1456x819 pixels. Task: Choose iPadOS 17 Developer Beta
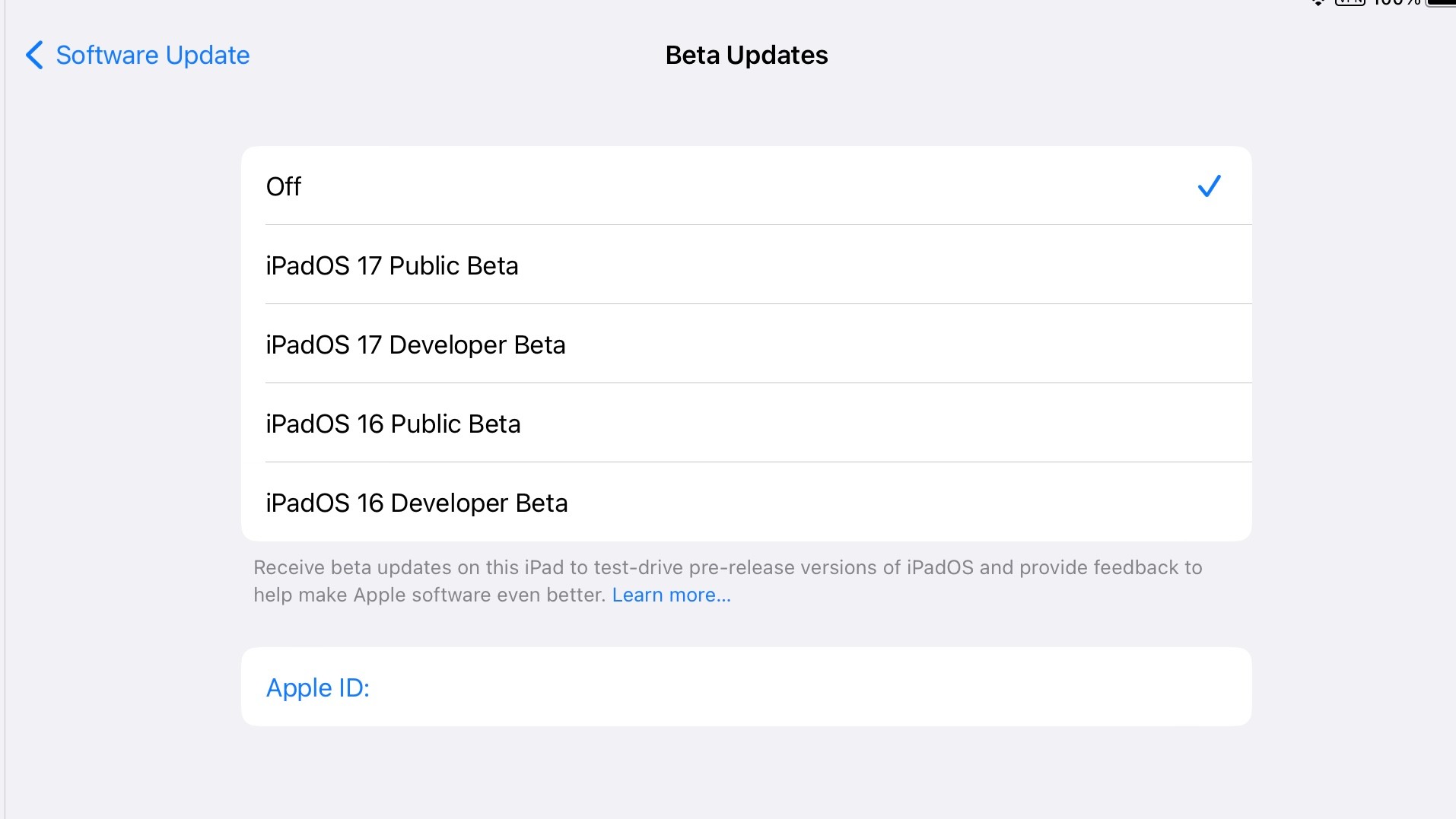click(x=746, y=344)
